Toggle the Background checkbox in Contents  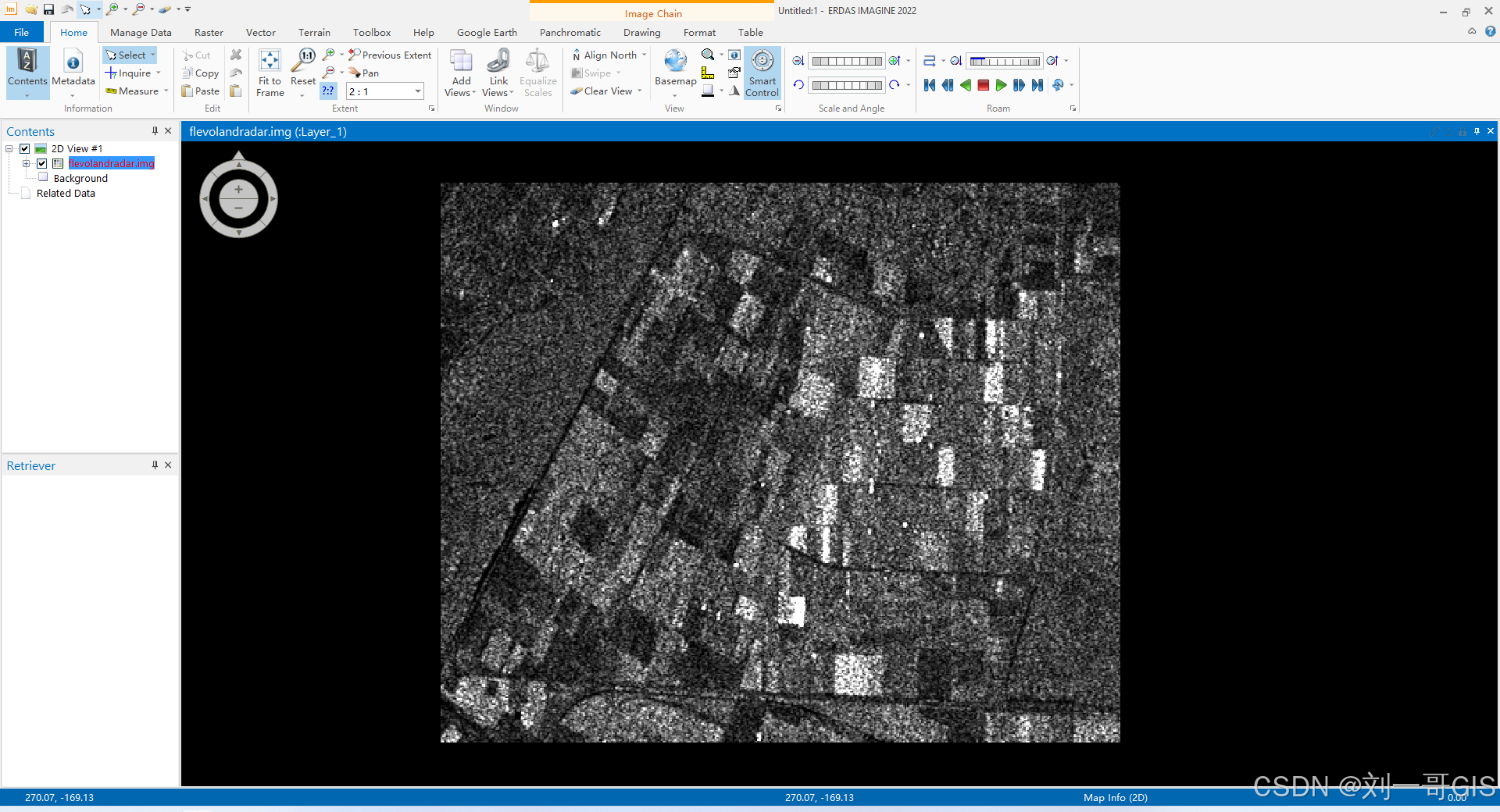(x=44, y=178)
